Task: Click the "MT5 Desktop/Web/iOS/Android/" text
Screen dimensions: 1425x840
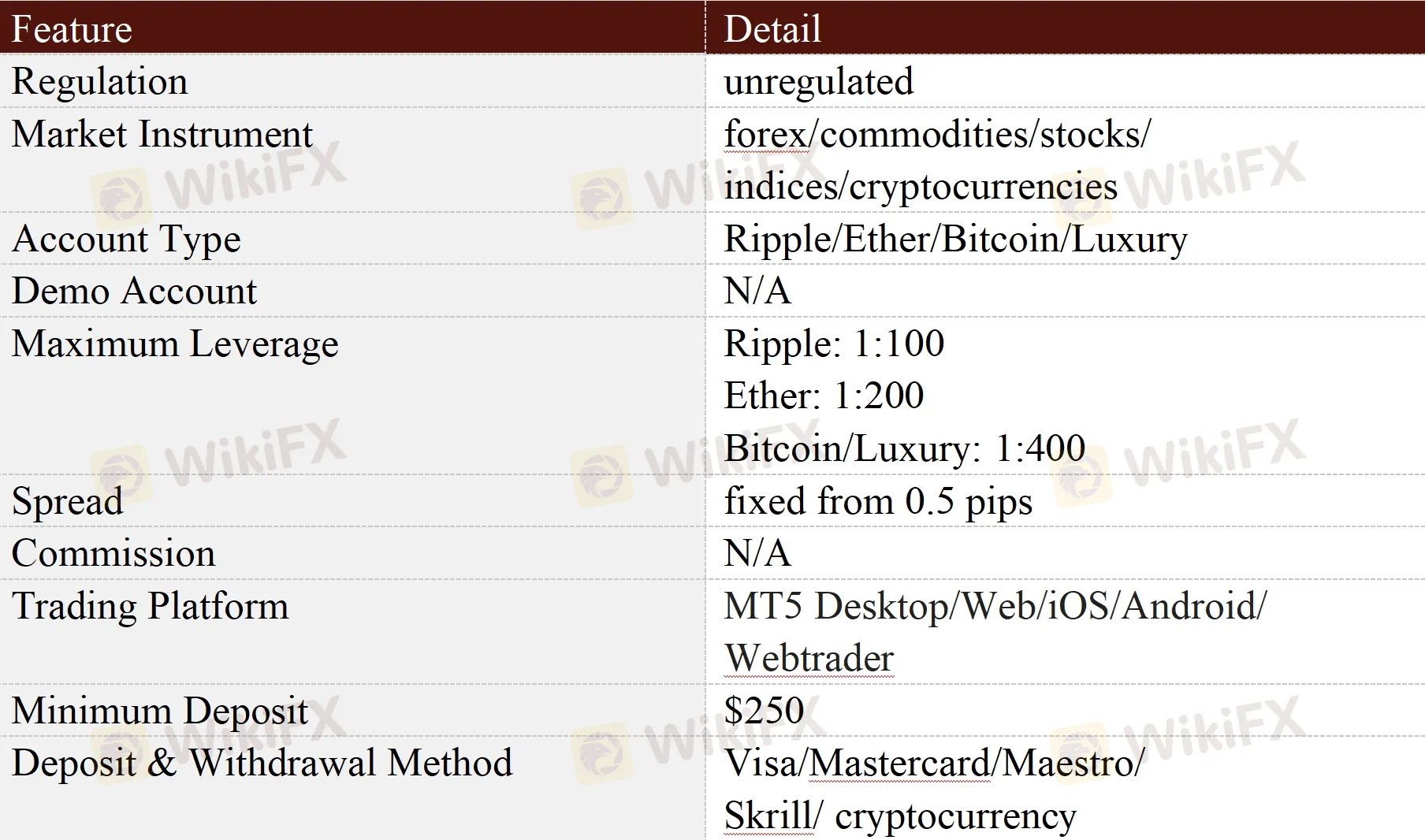Action: point(995,606)
